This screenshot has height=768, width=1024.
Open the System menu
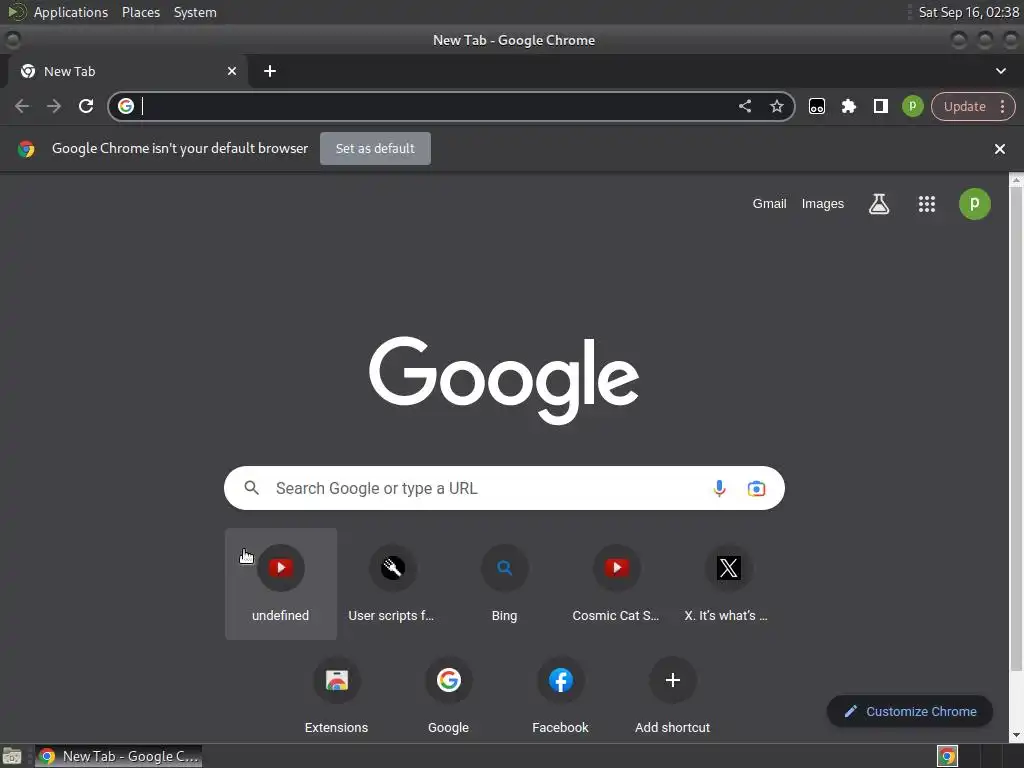click(195, 12)
